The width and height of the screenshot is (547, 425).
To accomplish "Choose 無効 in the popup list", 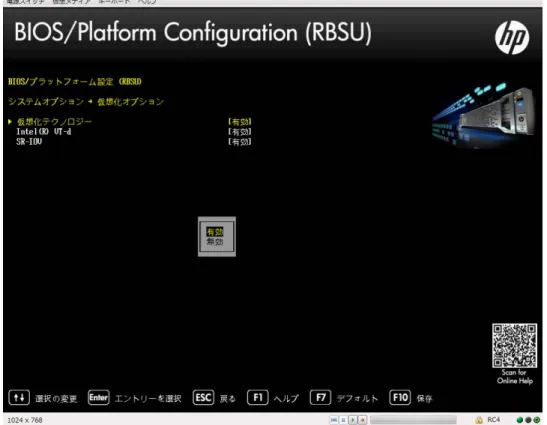I will tap(215, 241).
